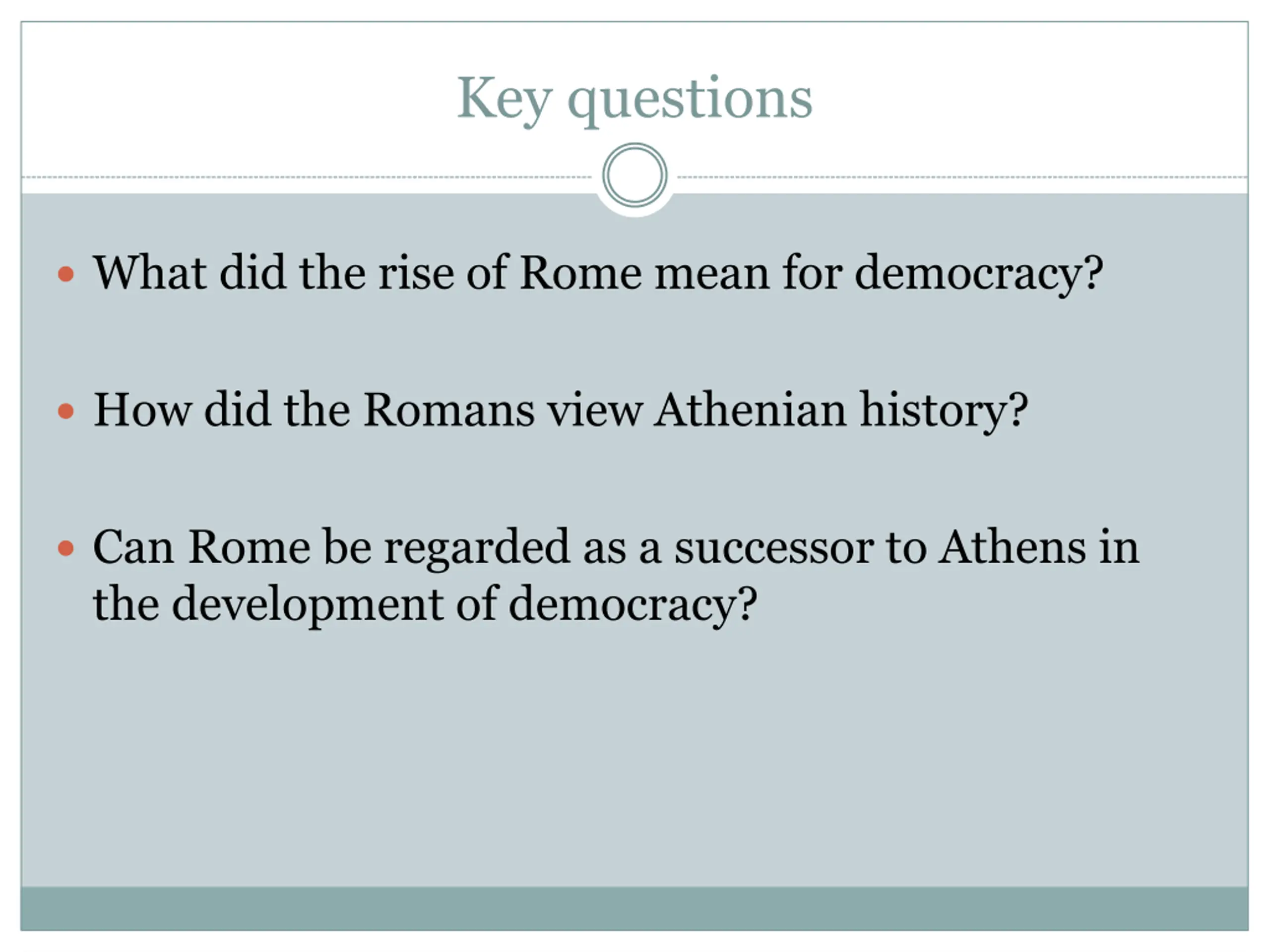Click the empty gray area below the bullets
Image resolution: width=1270 pixels, height=952 pixels.
(635, 758)
